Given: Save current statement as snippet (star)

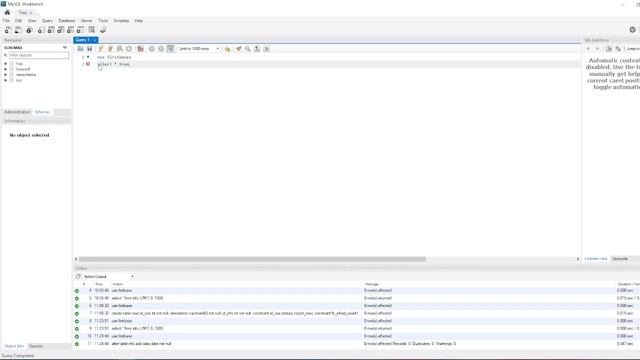Looking at the screenshot, I should click(227, 49).
